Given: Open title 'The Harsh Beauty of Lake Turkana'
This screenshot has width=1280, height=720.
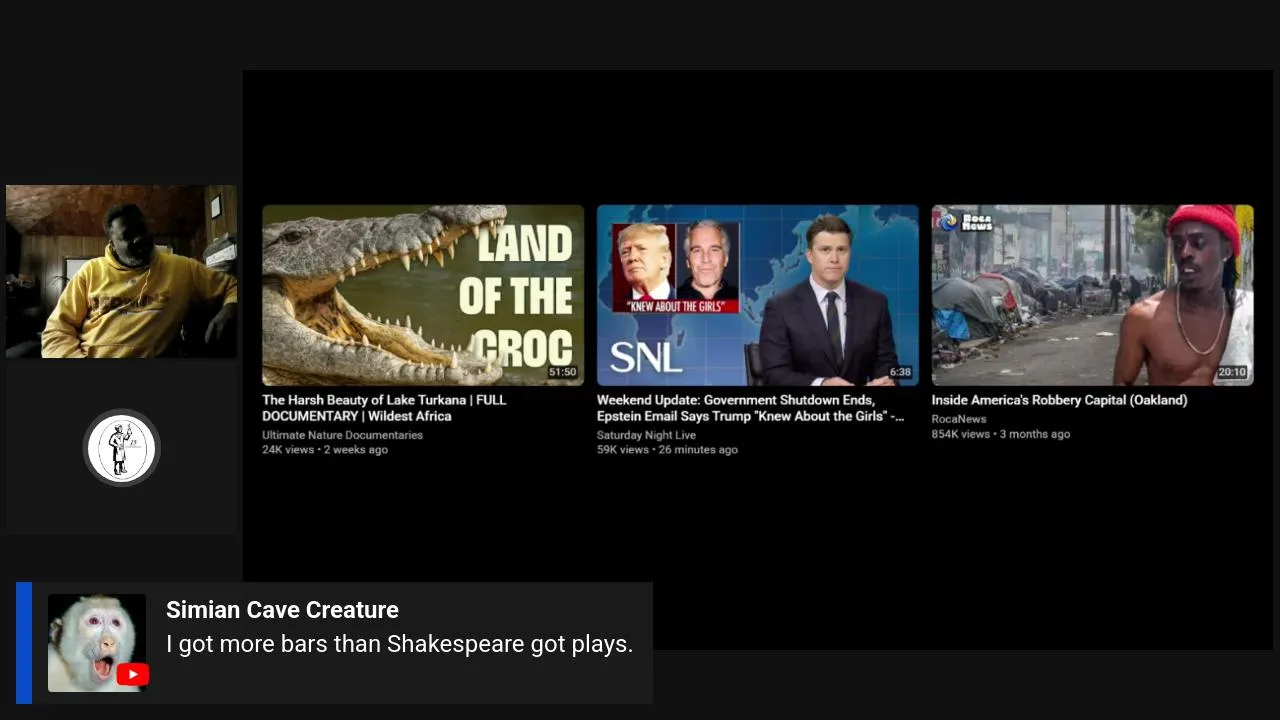Looking at the screenshot, I should click(x=384, y=408).
